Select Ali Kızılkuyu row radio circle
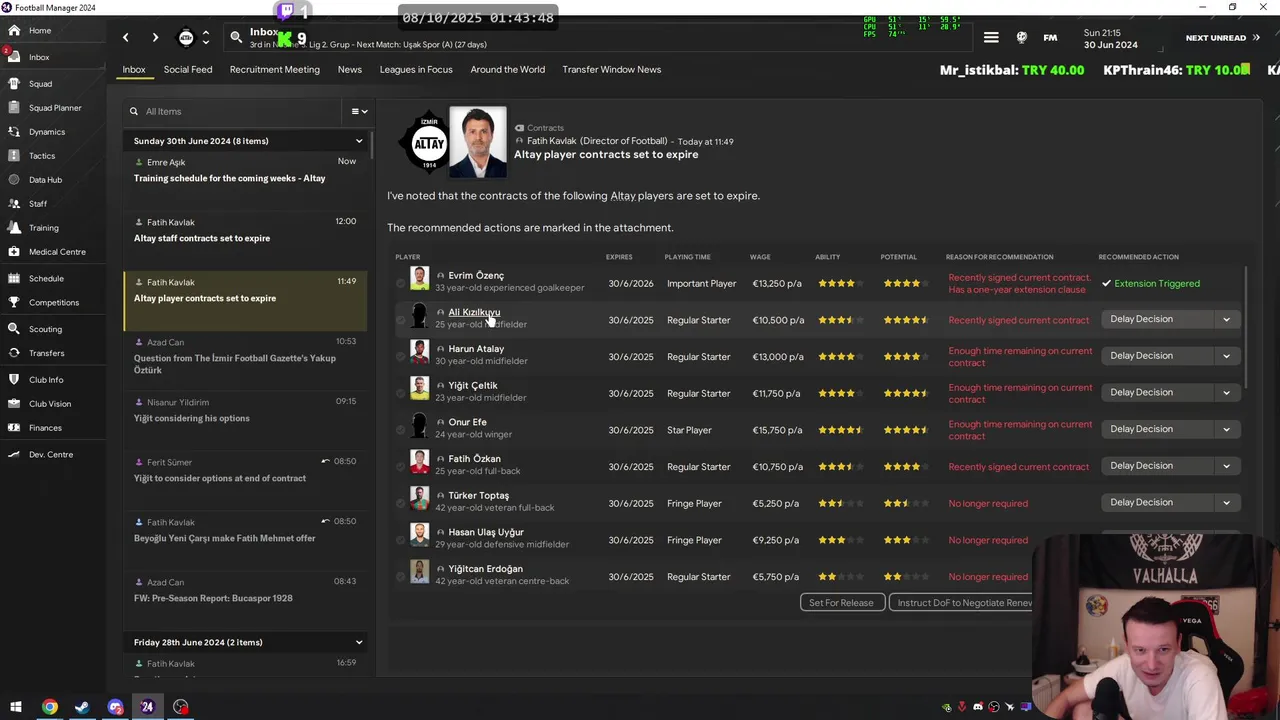1280x720 pixels. (x=401, y=320)
